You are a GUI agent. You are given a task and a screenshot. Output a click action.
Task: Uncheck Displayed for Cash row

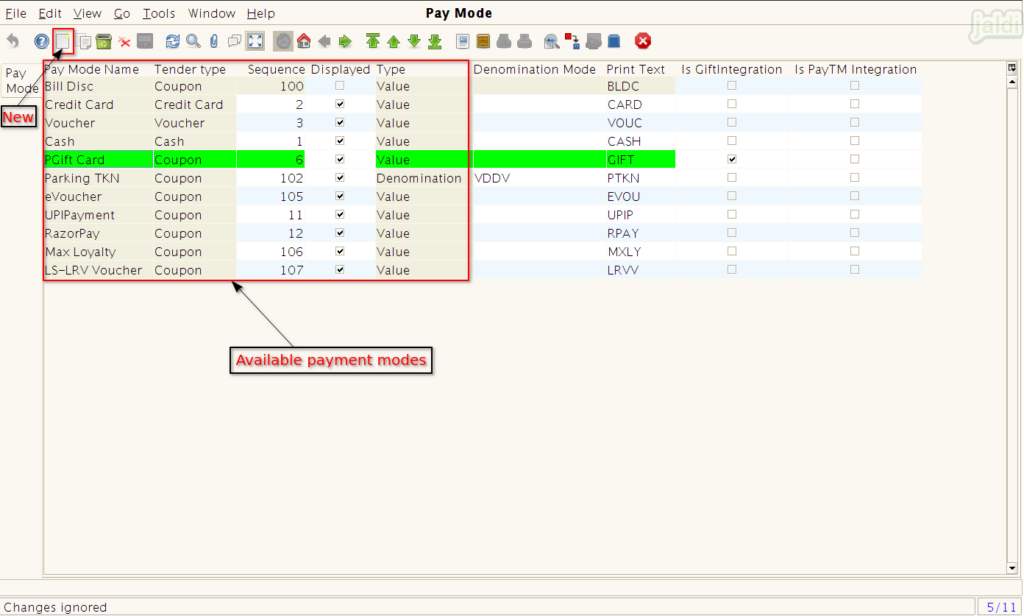coord(340,140)
